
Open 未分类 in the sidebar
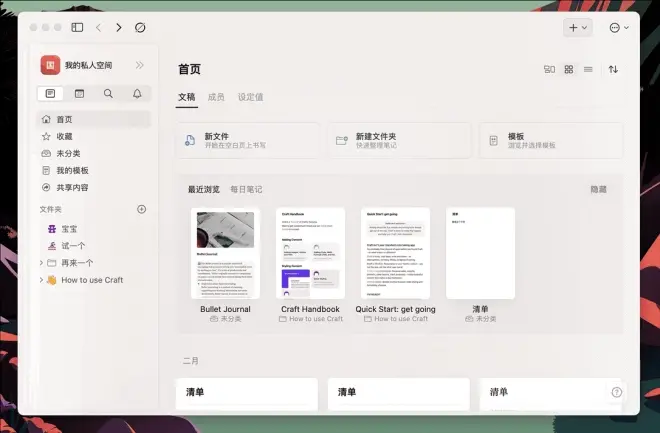pyautogui.click(x=94, y=154)
